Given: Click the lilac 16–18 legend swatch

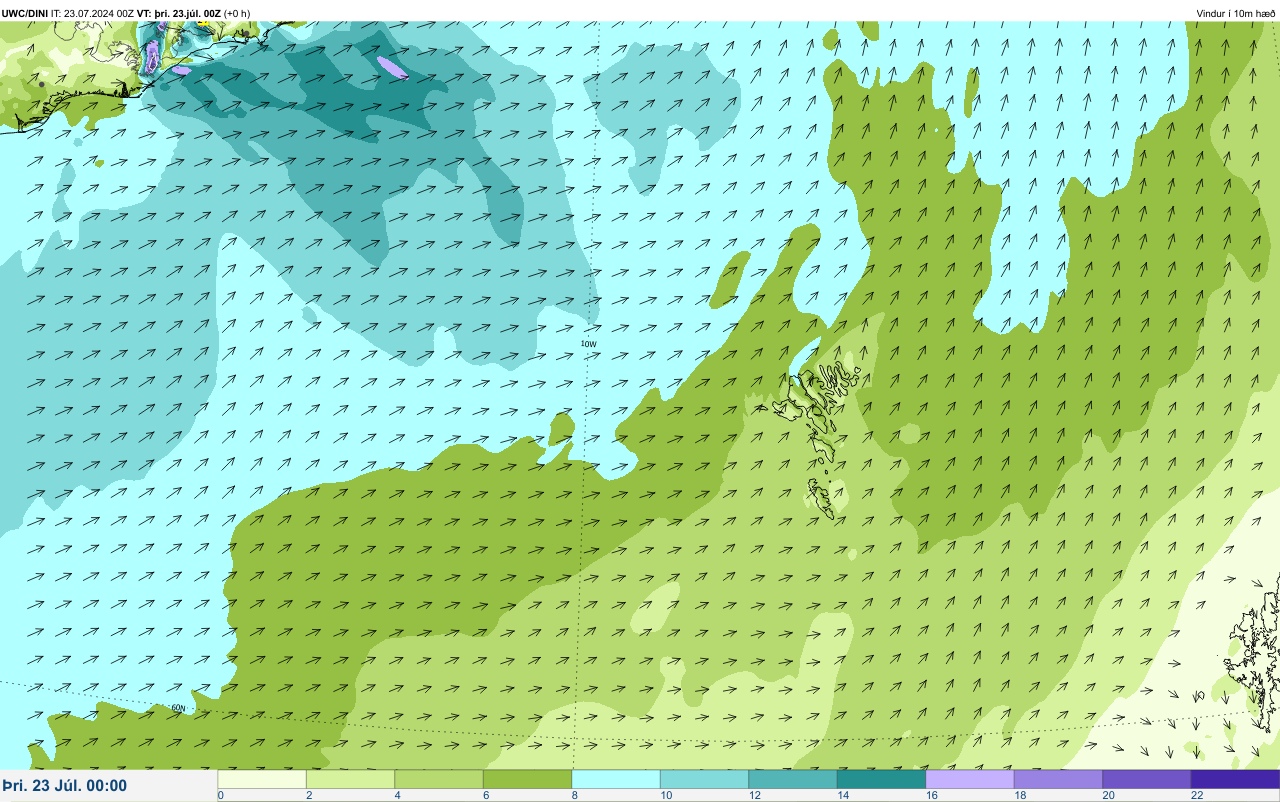Looking at the screenshot, I should tap(970, 779).
